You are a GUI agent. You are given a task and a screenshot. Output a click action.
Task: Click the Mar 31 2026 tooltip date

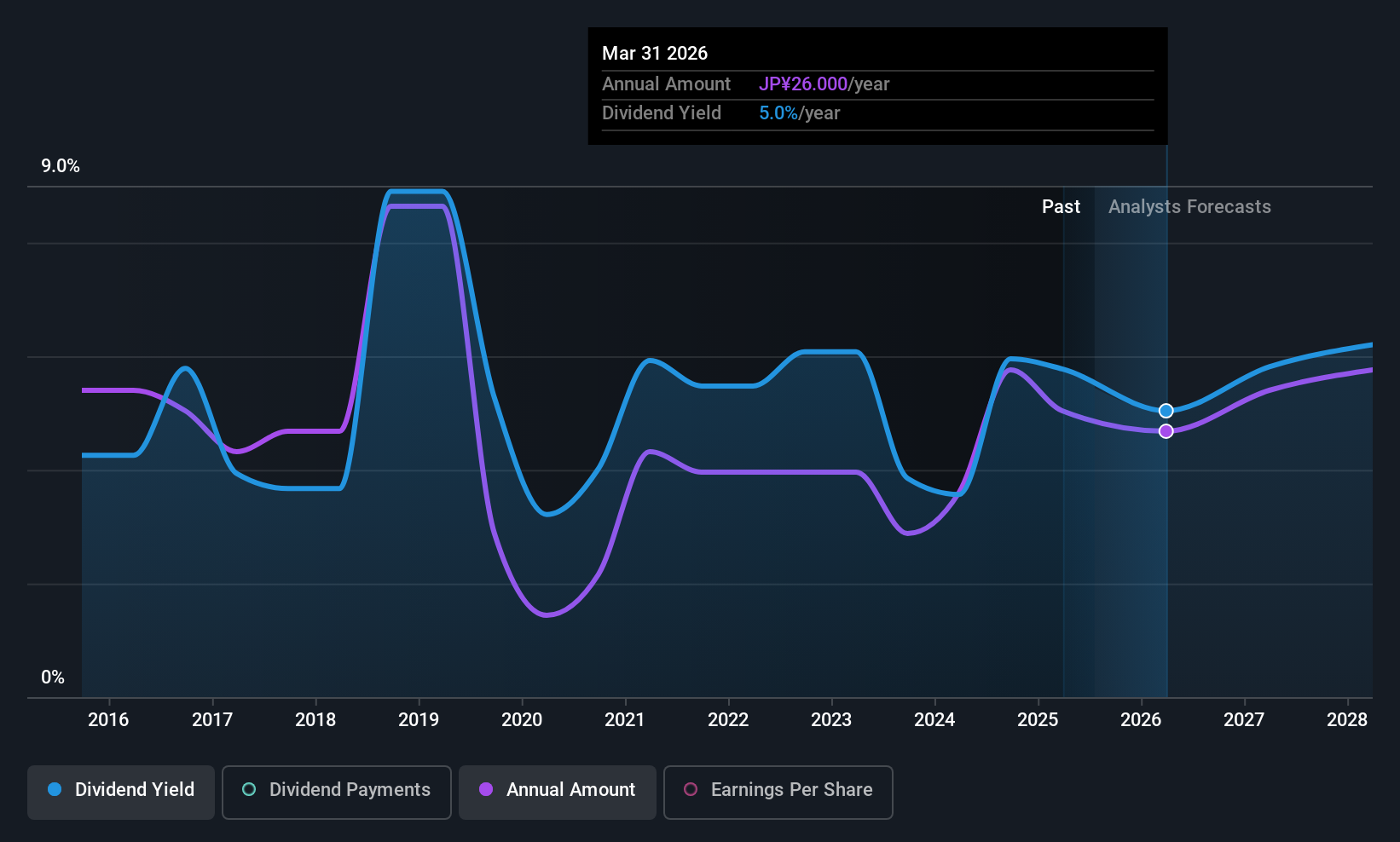(655, 53)
